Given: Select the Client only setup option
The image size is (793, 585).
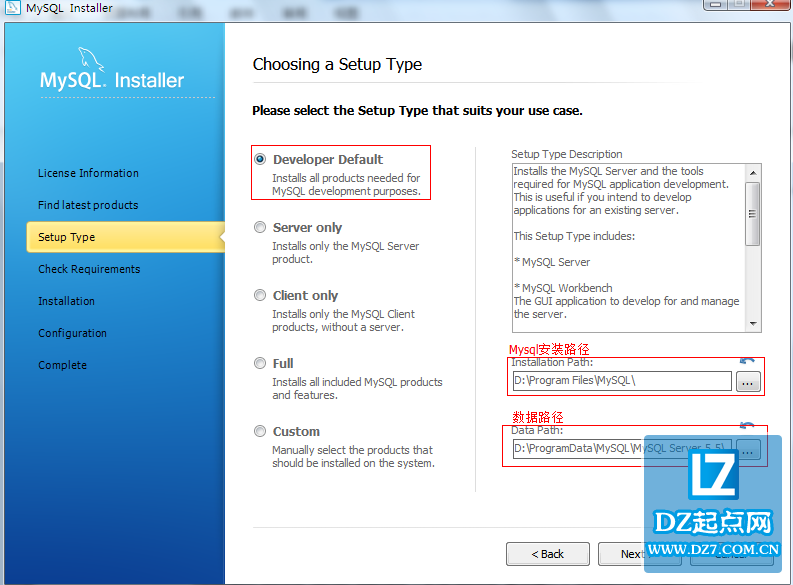Looking at the screenshot, I should pyautogui.click(x=260, y=295).
